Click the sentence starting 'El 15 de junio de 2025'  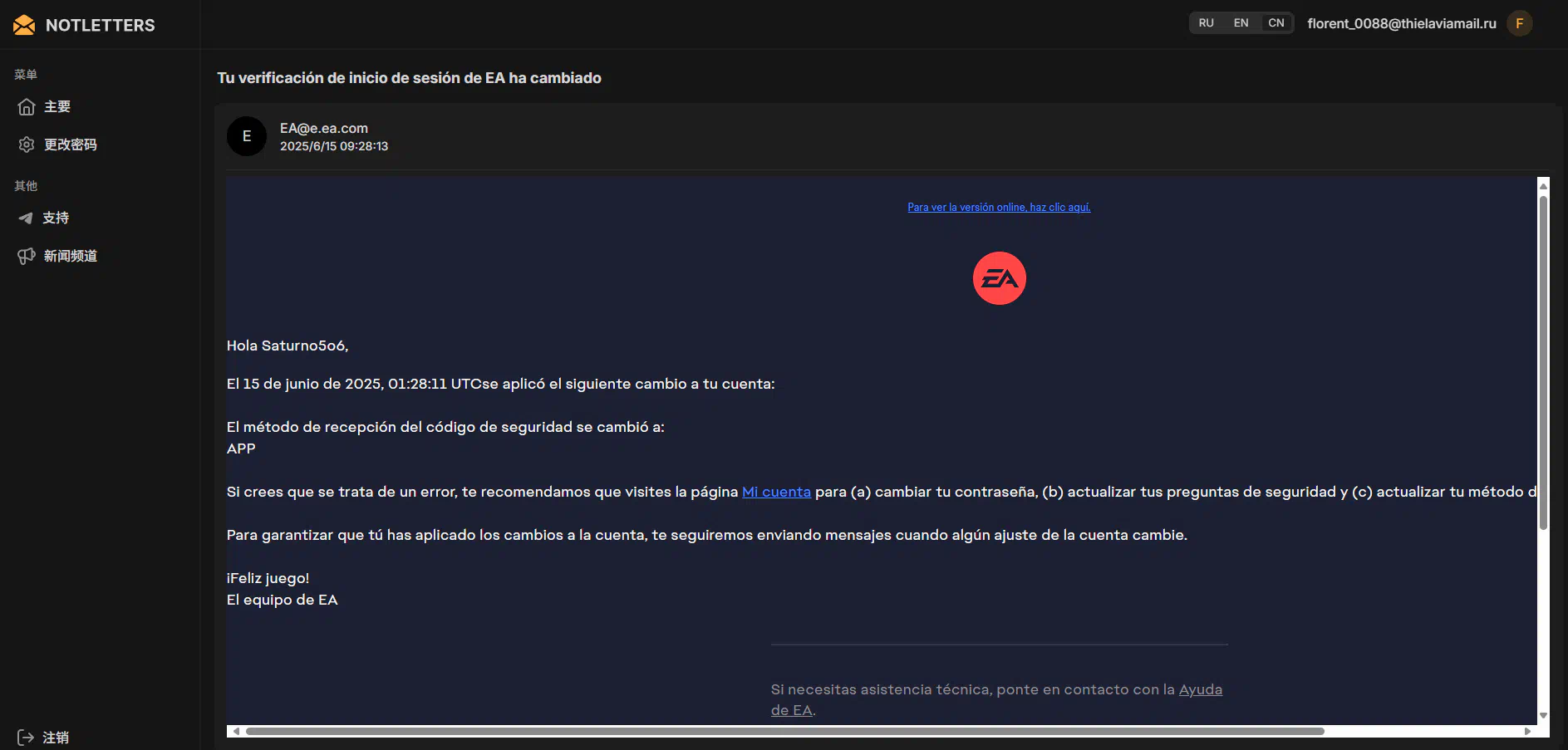click(500, 384)
